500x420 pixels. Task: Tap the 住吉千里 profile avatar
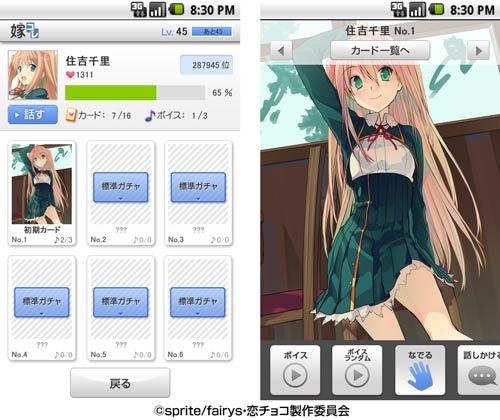(x=33, y=75)
